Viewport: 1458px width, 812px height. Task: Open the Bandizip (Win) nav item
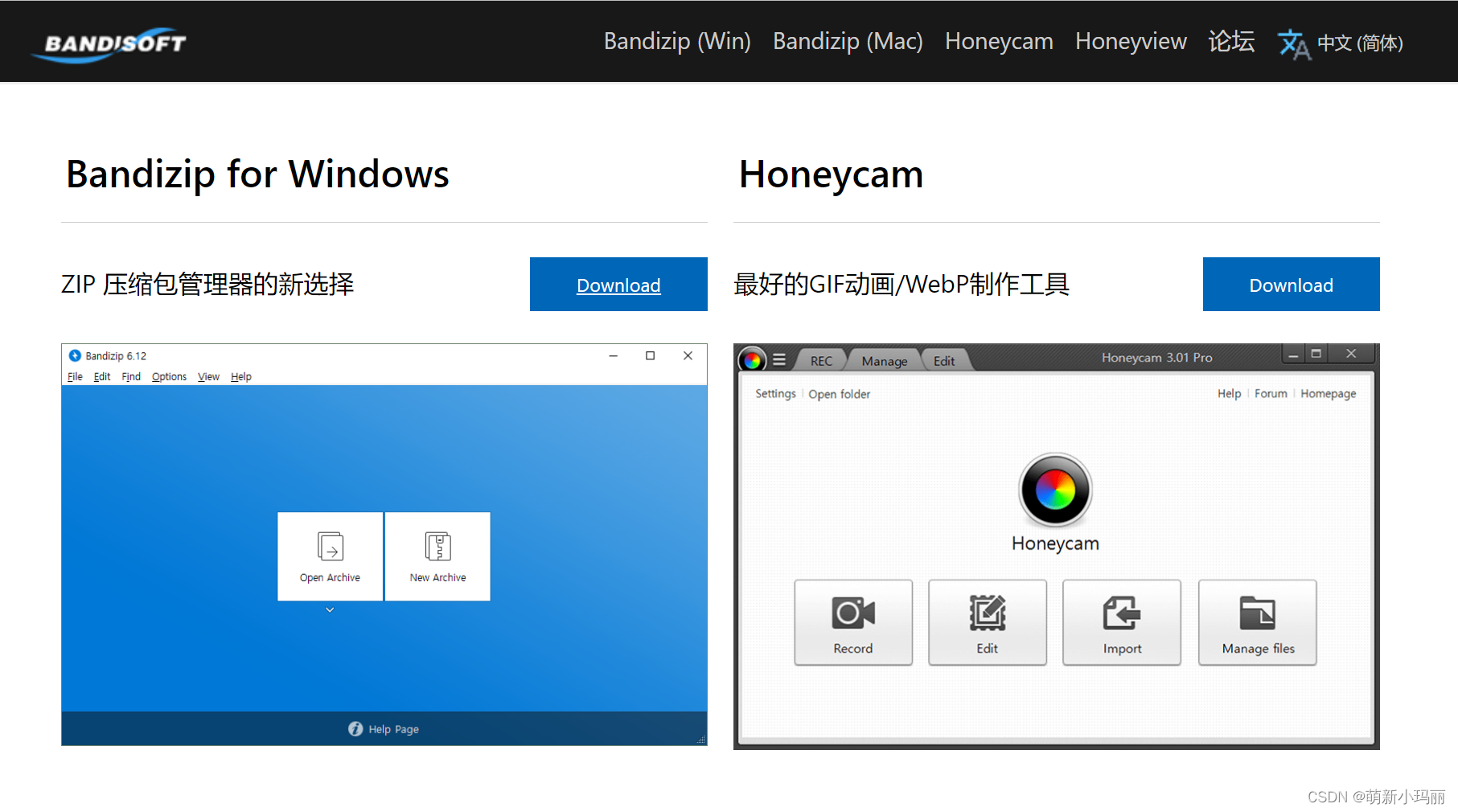pos(677,42)
